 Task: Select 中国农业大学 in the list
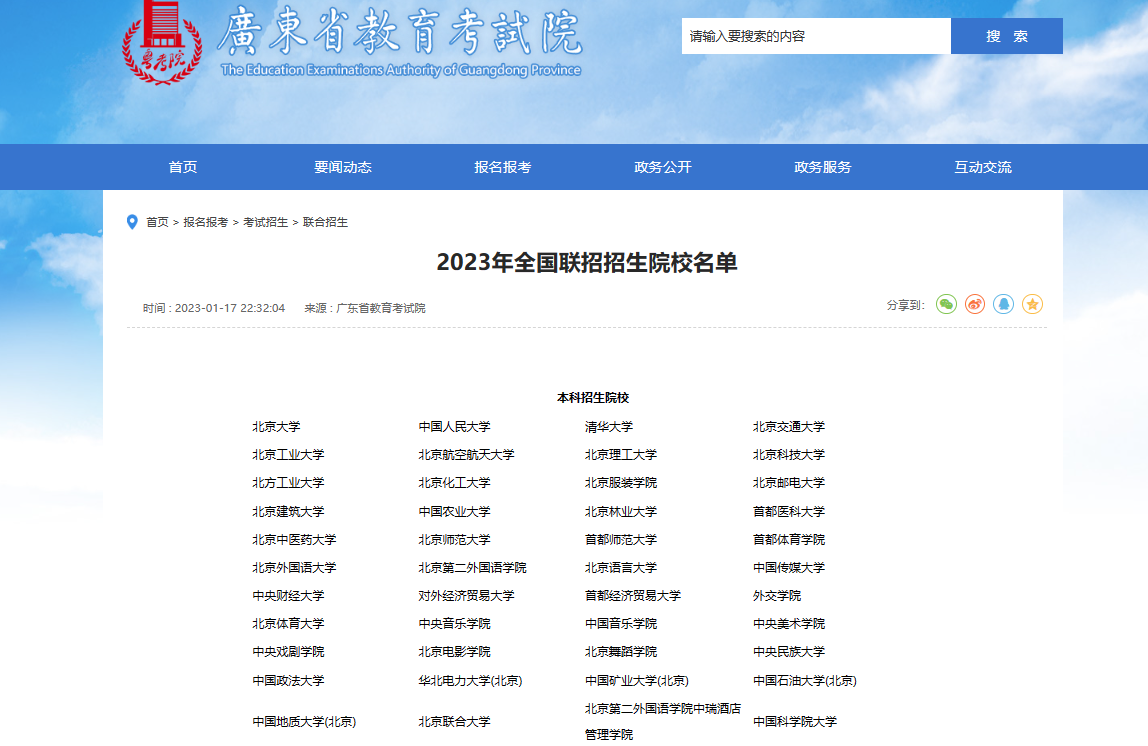pos(455,511)
